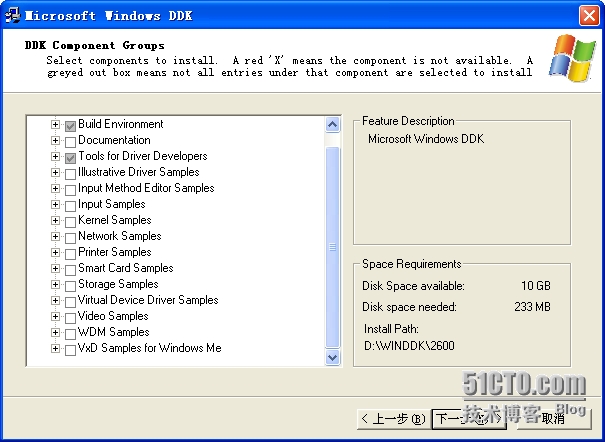Screen dimensions: 605x442
Task: Click the component list scroll down arrow
Action: click(x=333, y=357)
